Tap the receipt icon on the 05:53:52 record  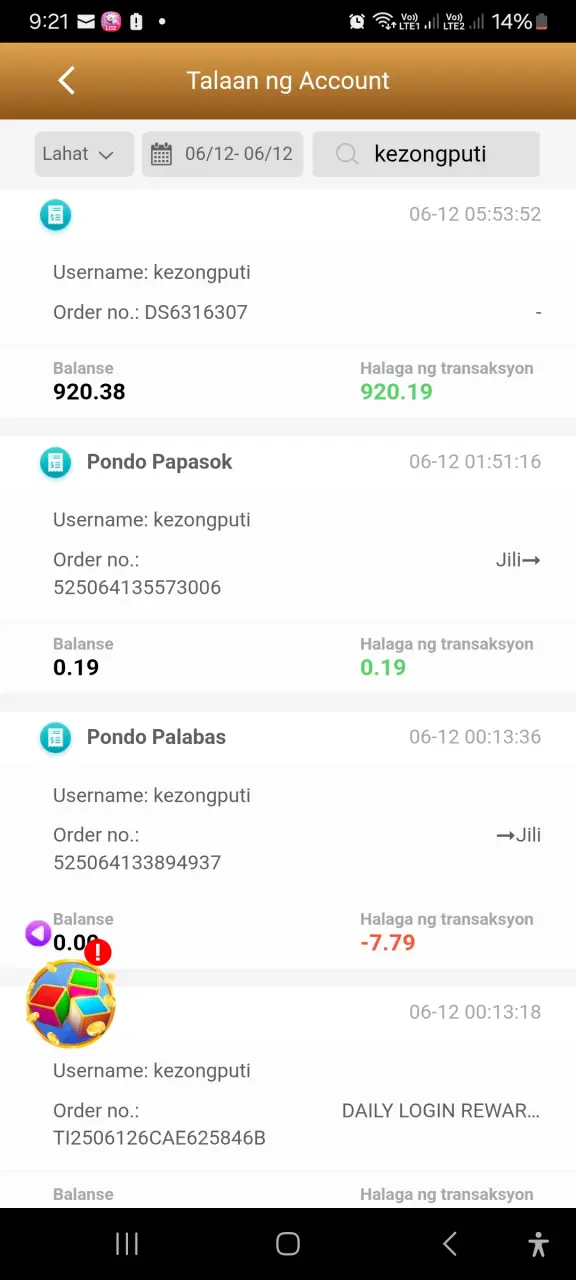coord(55,215)
